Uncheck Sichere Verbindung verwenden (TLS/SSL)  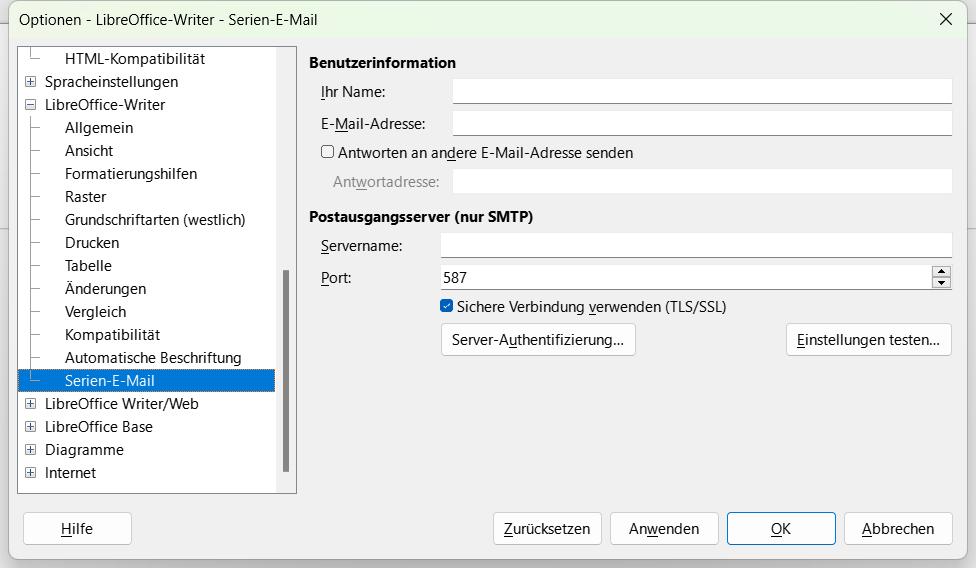[446, 306]
